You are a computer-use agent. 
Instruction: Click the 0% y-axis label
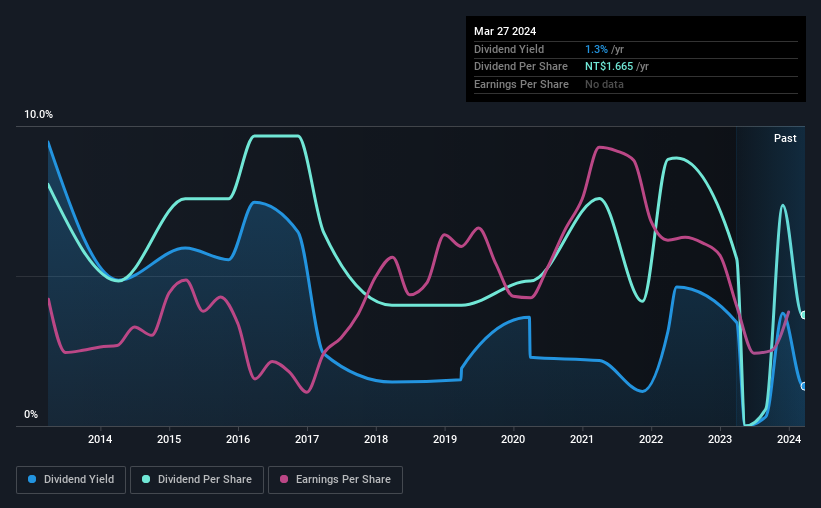click(x=31, y=415)
